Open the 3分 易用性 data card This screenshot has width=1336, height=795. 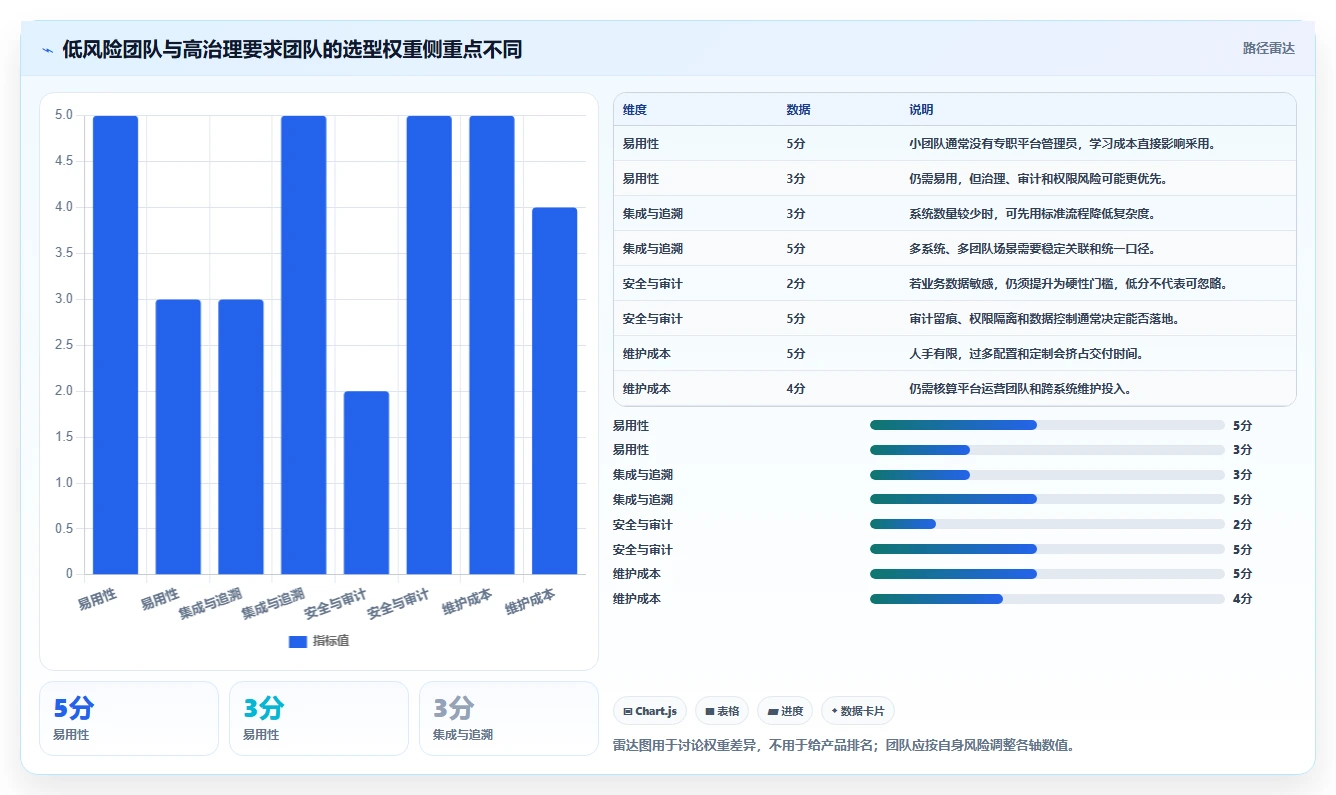319,718
